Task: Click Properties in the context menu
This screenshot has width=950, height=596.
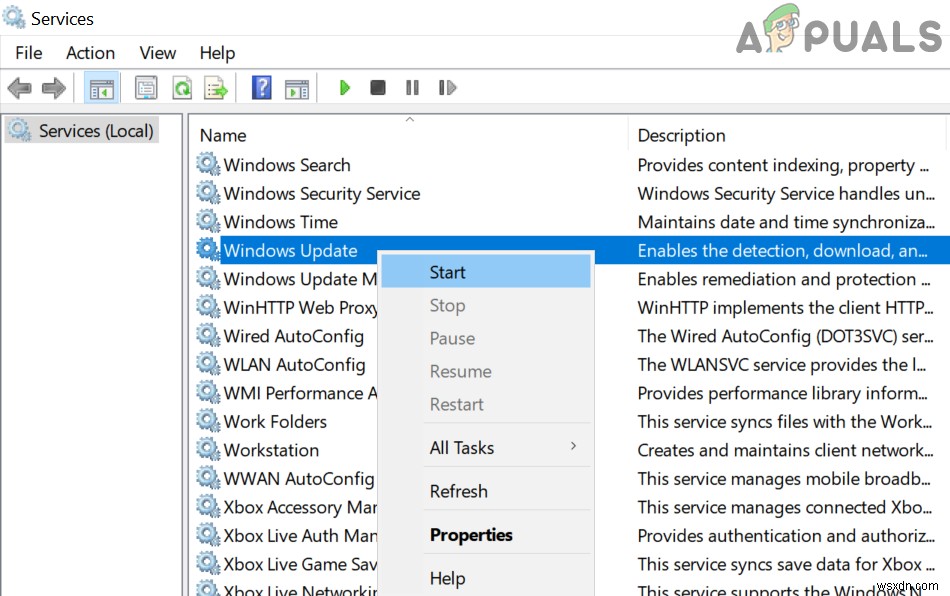Action: [471, 534]
